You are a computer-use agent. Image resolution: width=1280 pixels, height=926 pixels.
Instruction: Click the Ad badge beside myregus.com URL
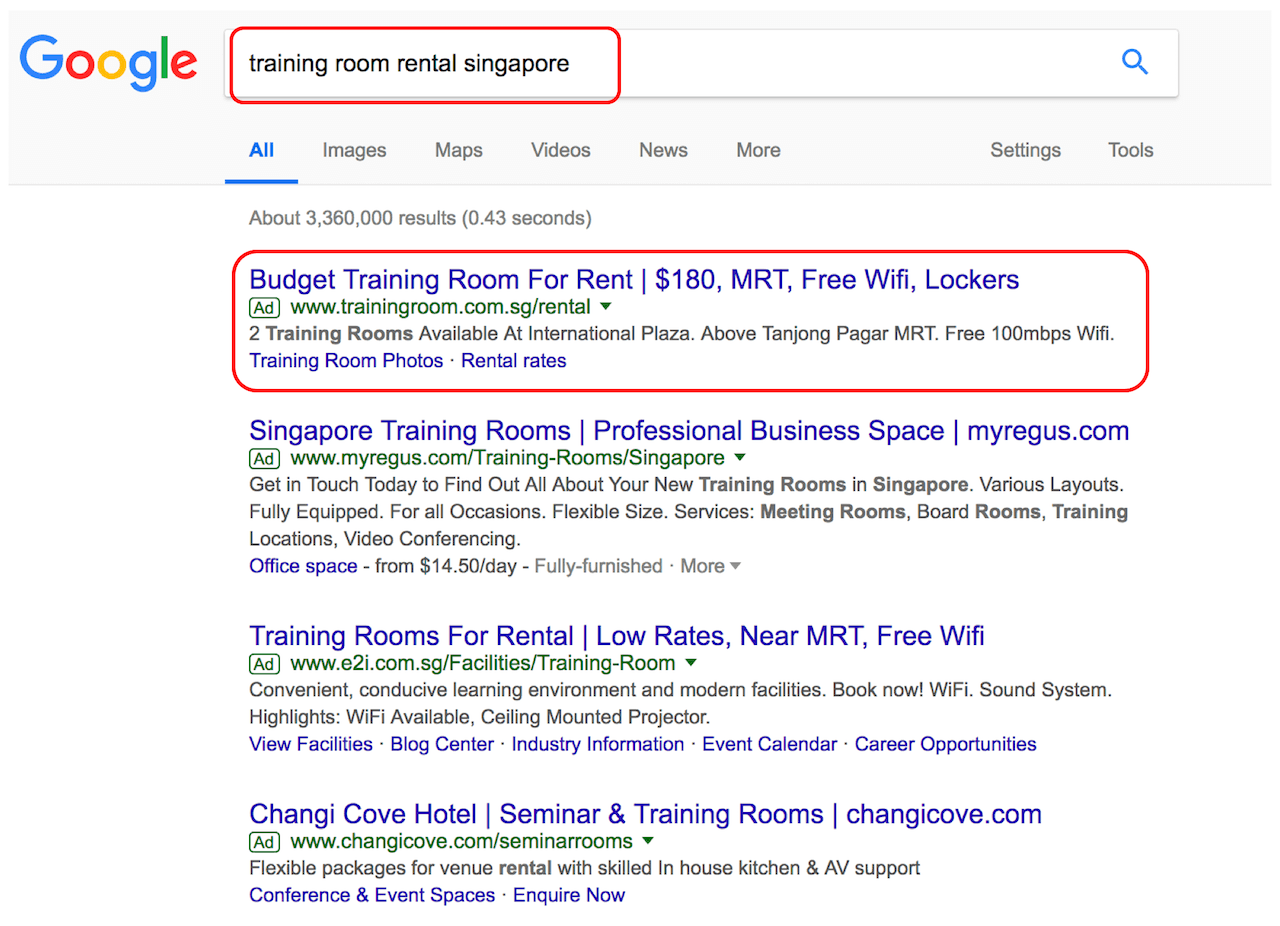(264, 458)
